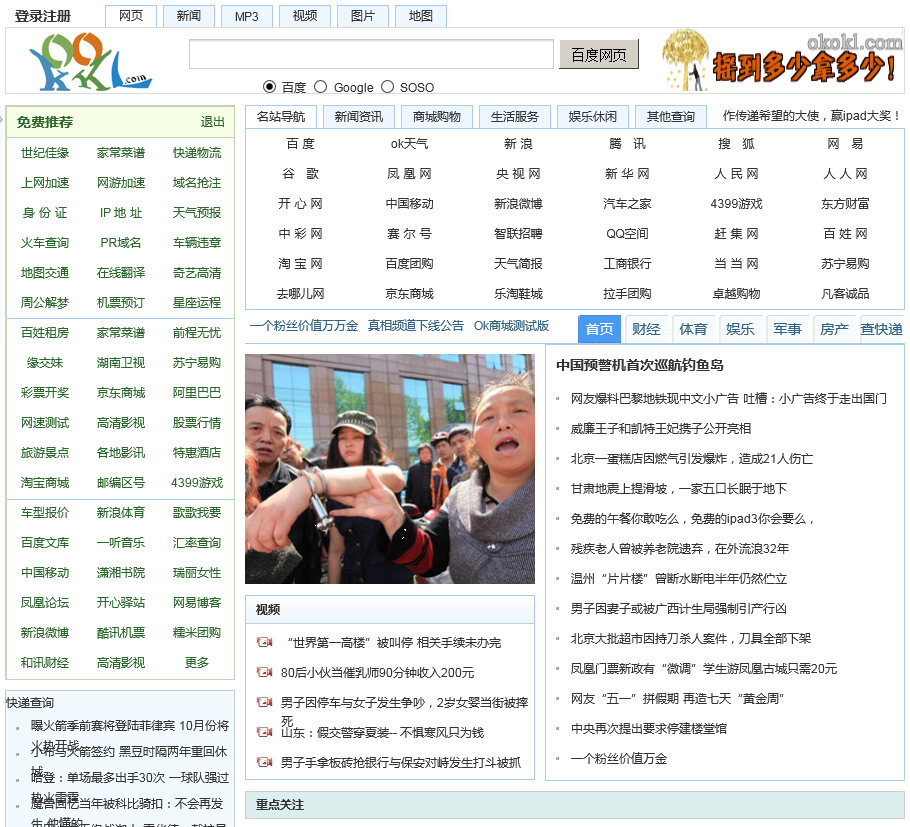Viewport: 910px width, 827px height.
Task: Open the golden tree banner advertisement
Action: click(x=782, y=60)
